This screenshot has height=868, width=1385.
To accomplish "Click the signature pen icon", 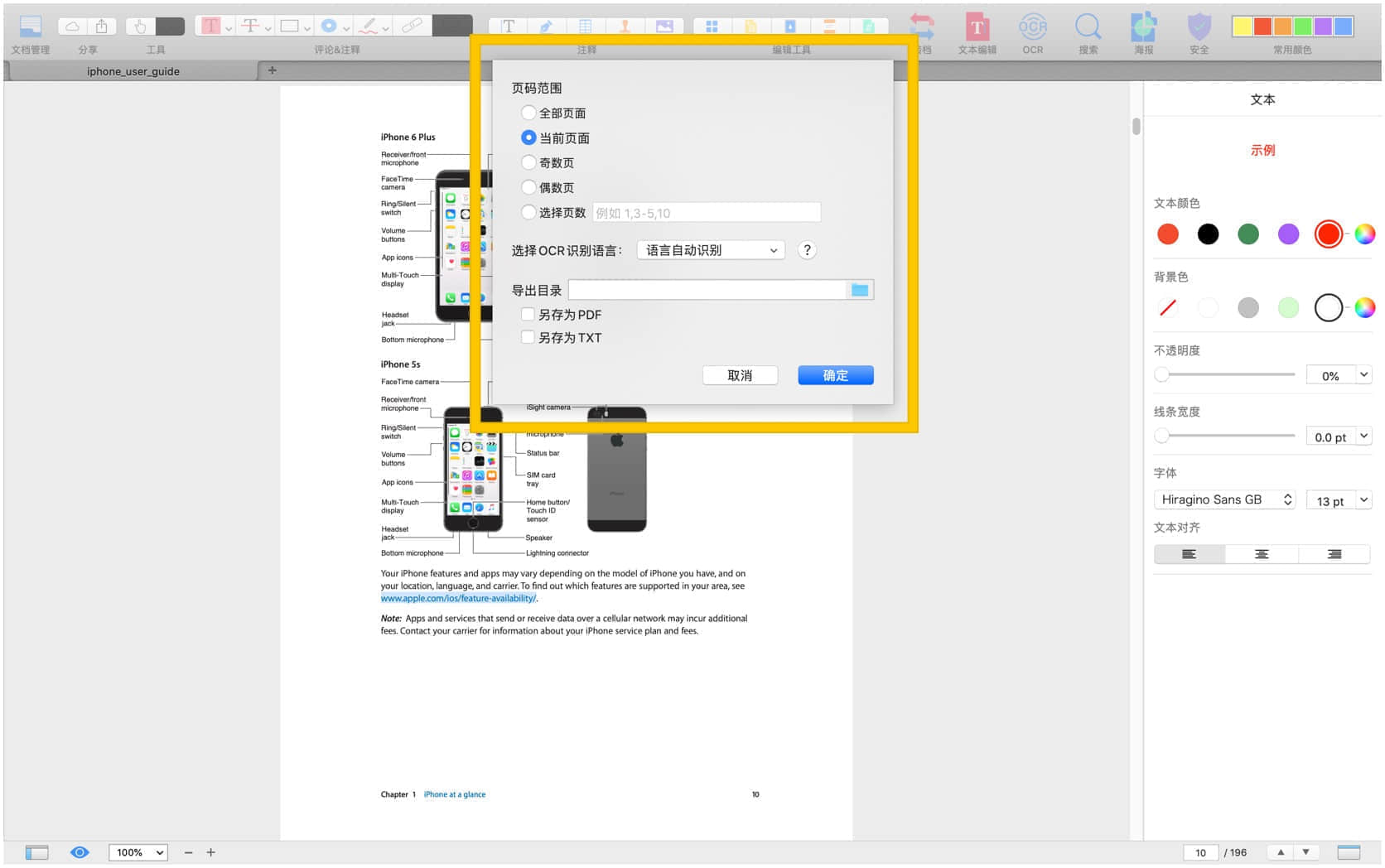I will [547, 27].
